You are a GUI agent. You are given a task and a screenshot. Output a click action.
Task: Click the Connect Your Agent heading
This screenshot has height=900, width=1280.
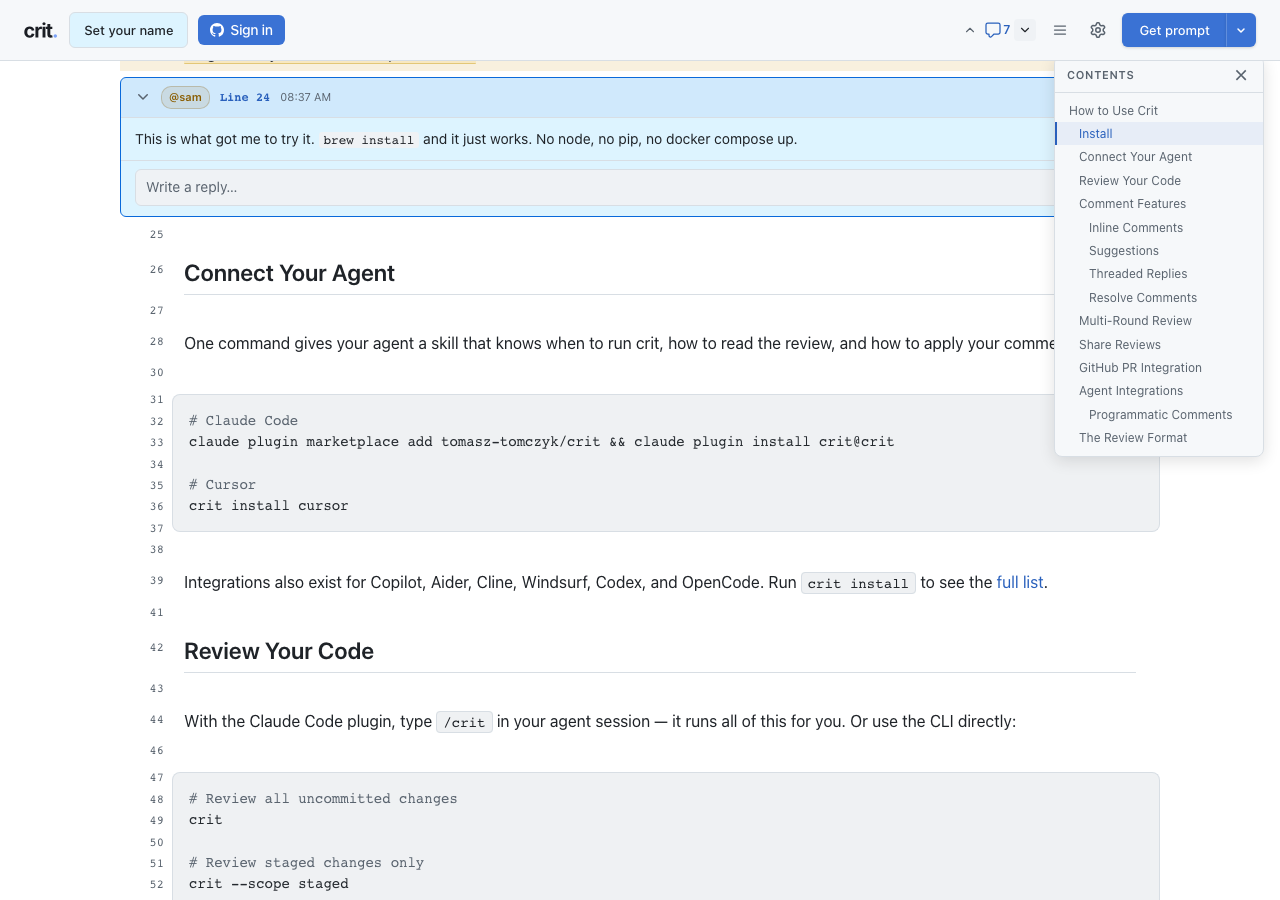[289, 273]
